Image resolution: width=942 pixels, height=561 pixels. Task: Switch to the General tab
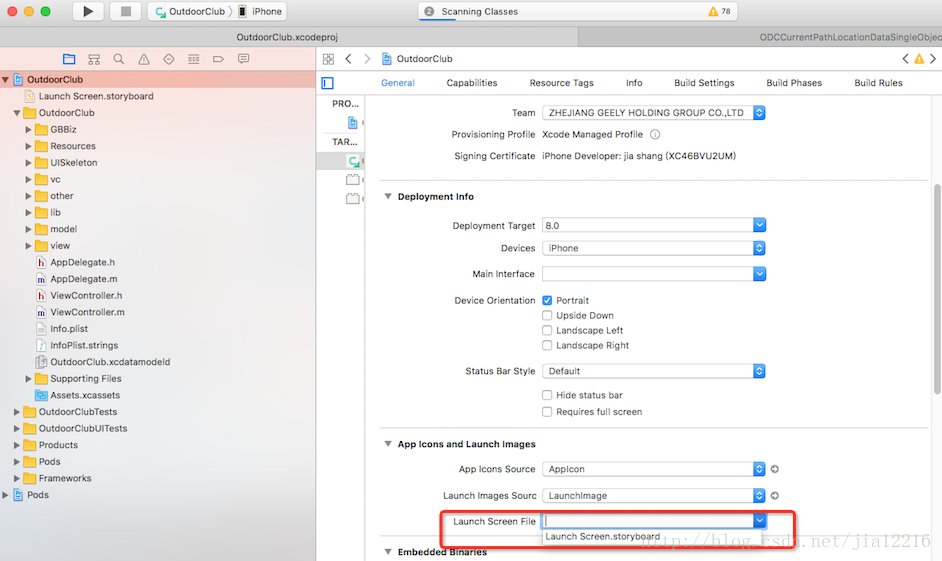(398, 83)
